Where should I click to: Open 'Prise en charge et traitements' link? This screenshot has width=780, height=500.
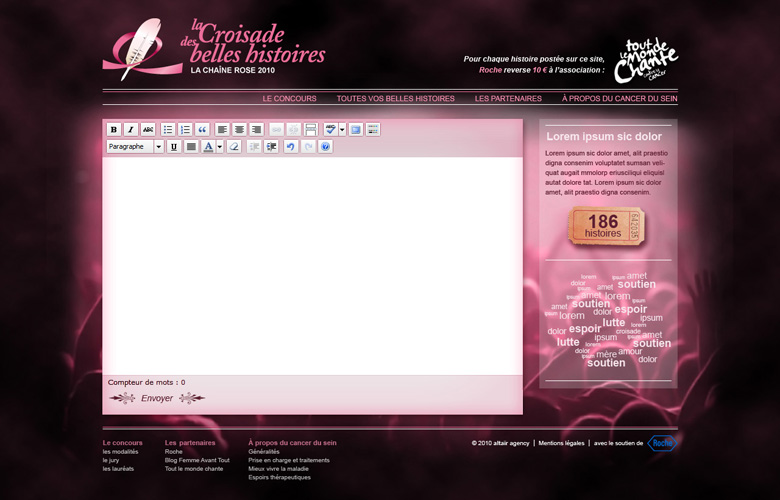pos(289,460)
